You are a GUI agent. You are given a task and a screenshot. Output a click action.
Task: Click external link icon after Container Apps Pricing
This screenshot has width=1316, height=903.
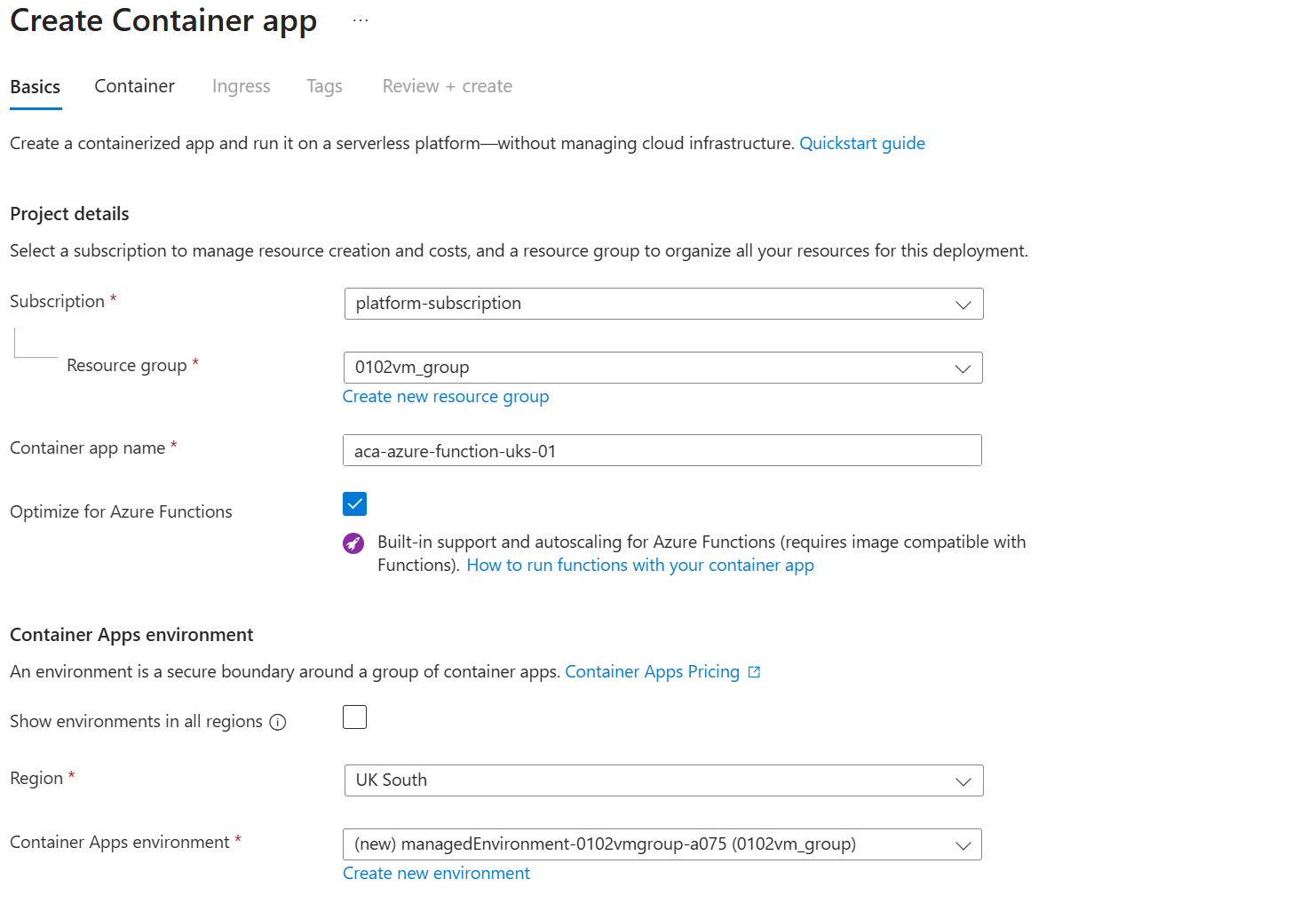click(754, 672)
